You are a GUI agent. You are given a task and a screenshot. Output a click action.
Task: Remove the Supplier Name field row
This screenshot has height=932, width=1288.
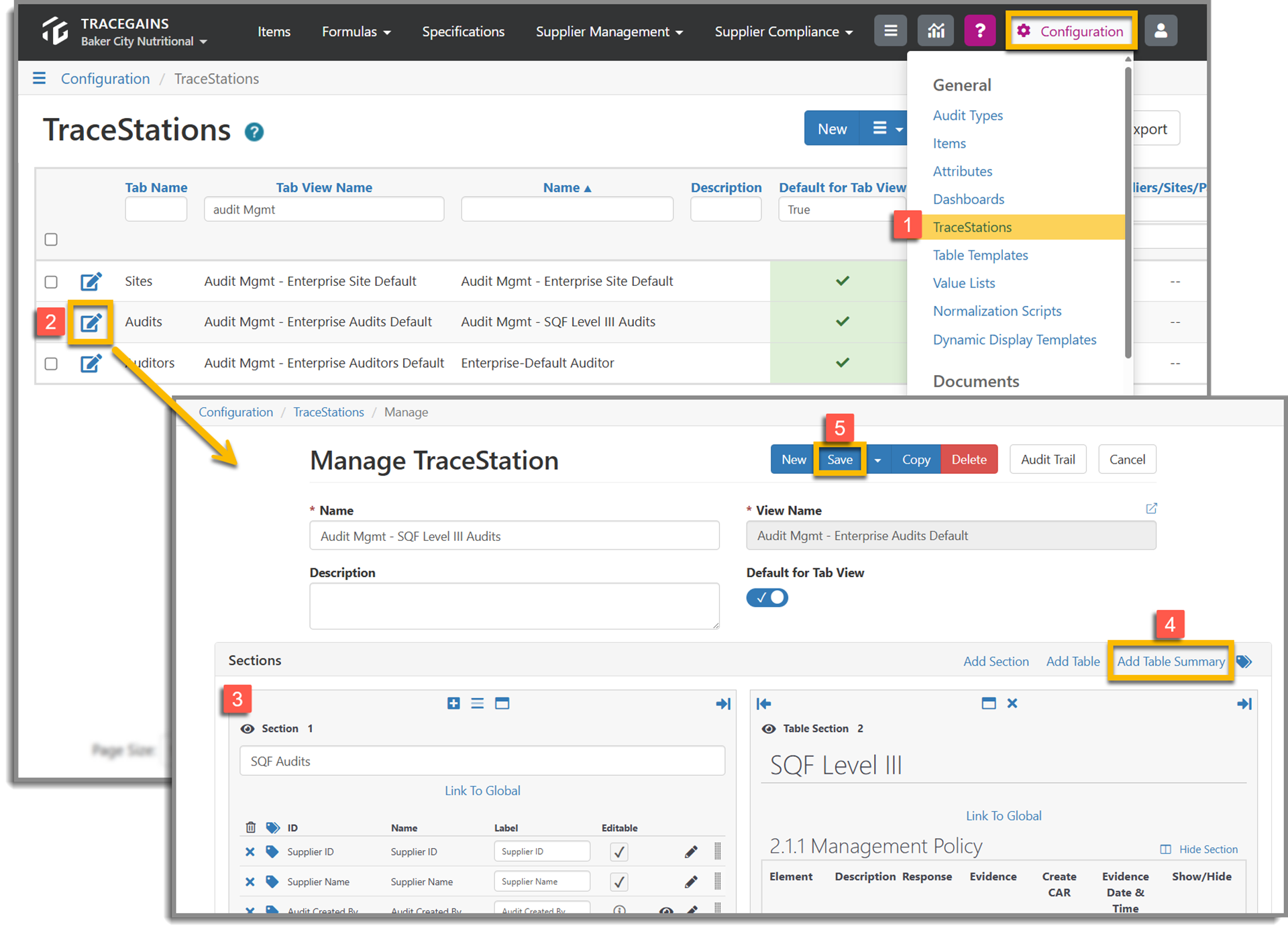coord(250,882)
